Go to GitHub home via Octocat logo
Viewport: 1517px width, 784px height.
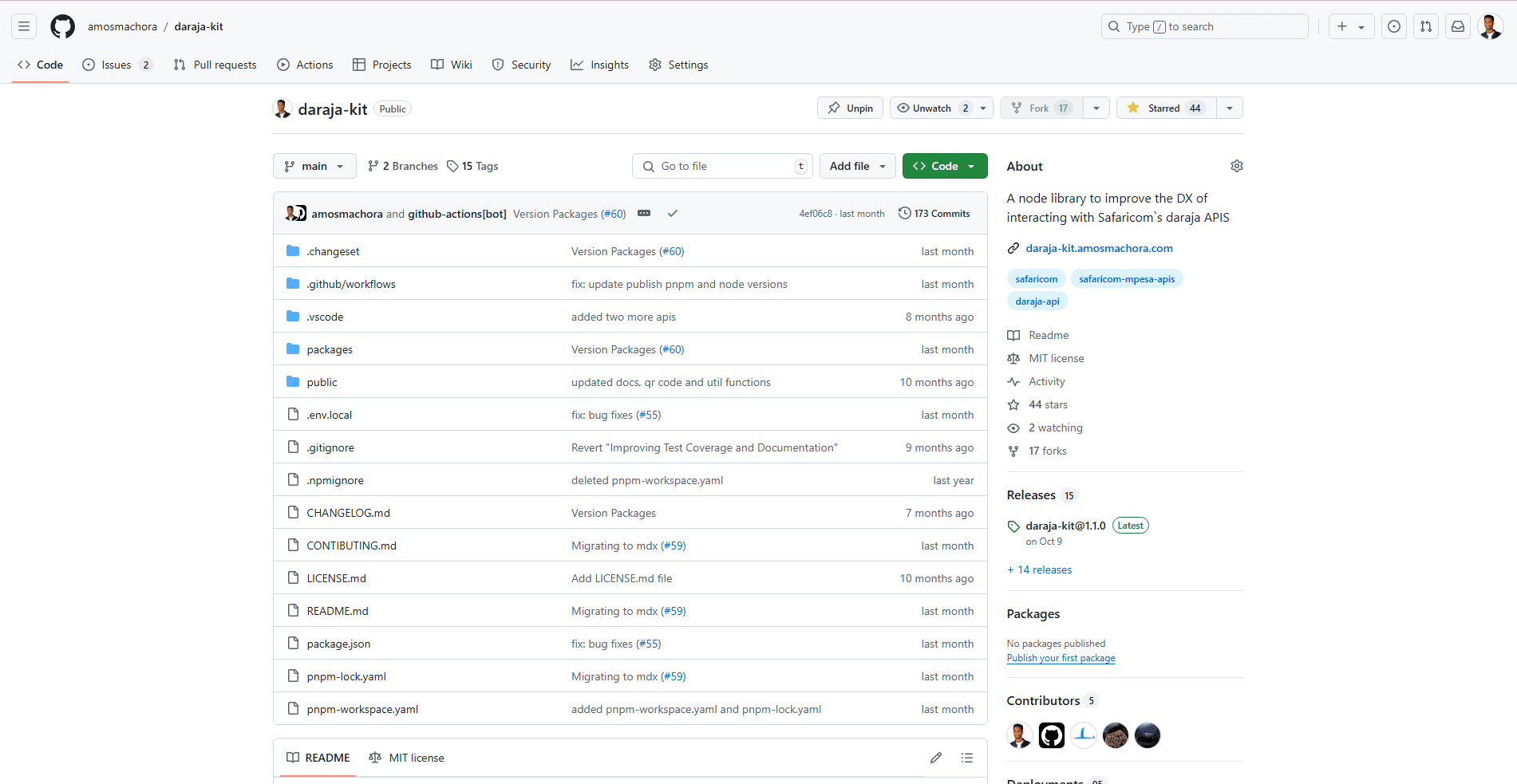[x=62, y=26]
